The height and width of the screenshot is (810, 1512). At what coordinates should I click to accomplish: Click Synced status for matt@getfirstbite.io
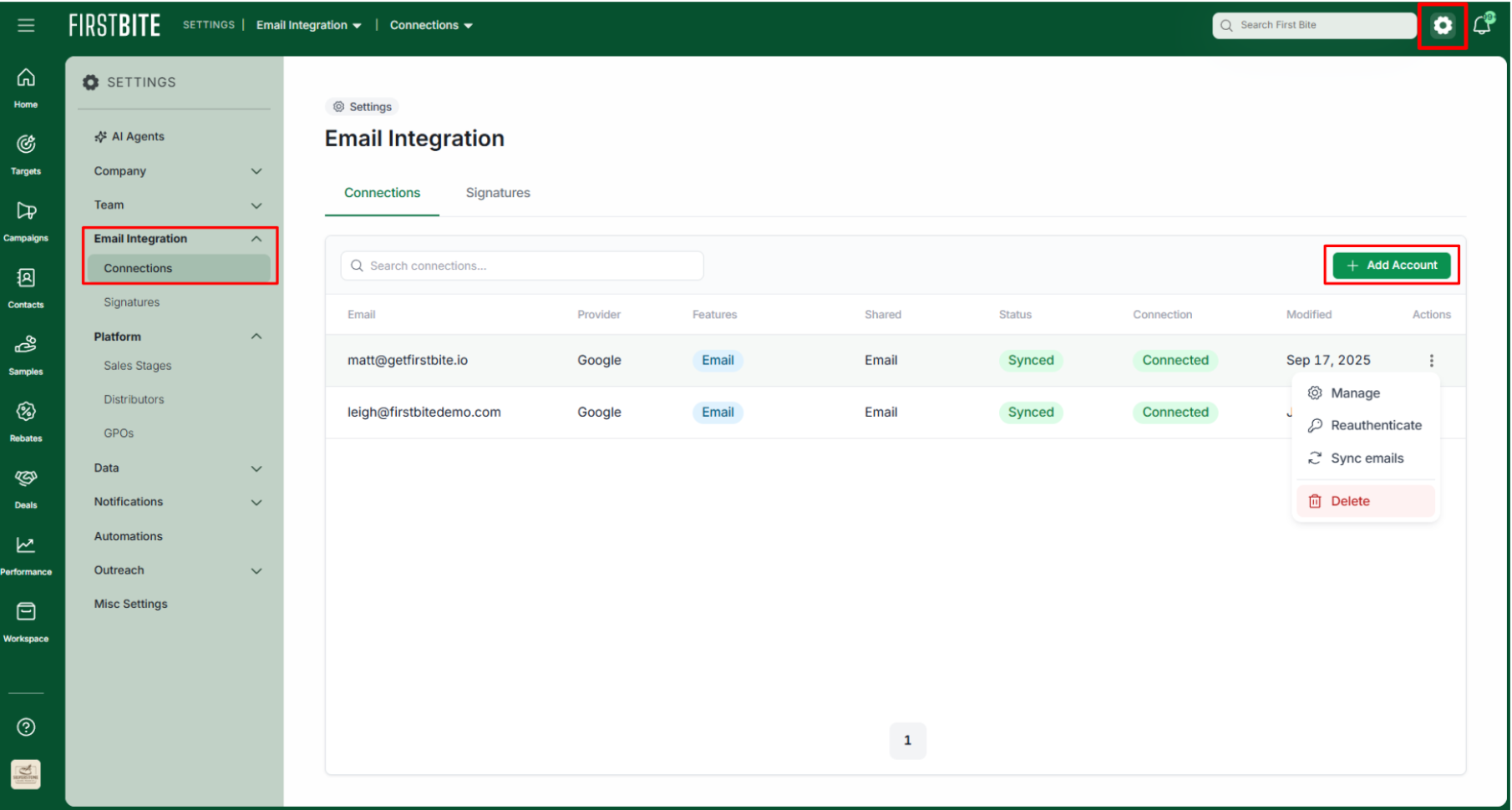pos(1031,361)
